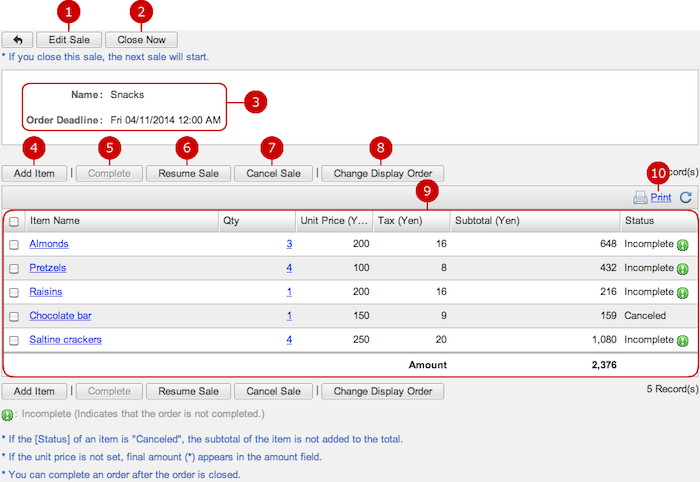The width and height of the screenshot is (700, 482).
Task: Click the green Incomplete icon for Pretzels
Action: (683, 269)
